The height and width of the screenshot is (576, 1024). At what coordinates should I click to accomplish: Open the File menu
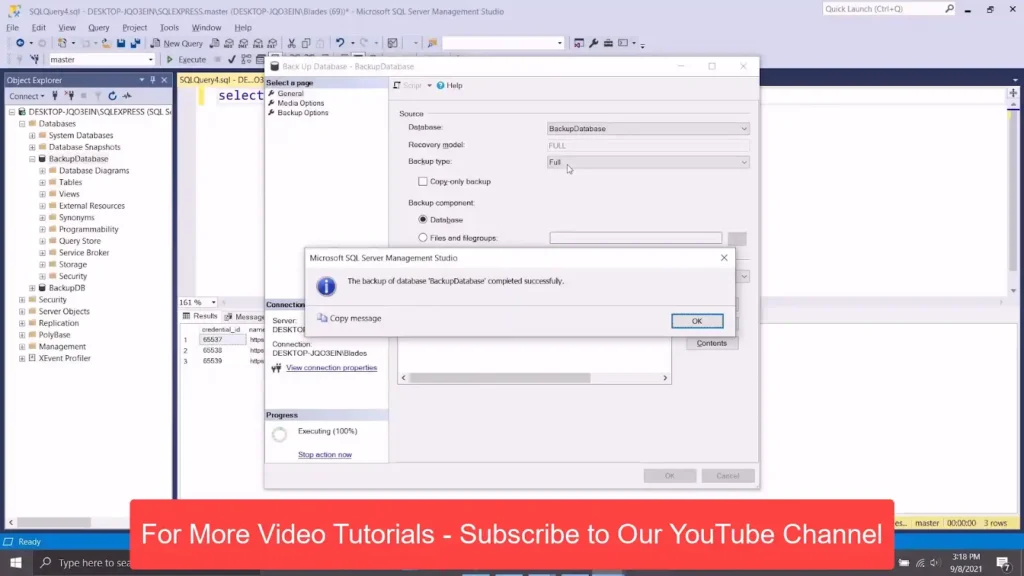pos(12,27)
